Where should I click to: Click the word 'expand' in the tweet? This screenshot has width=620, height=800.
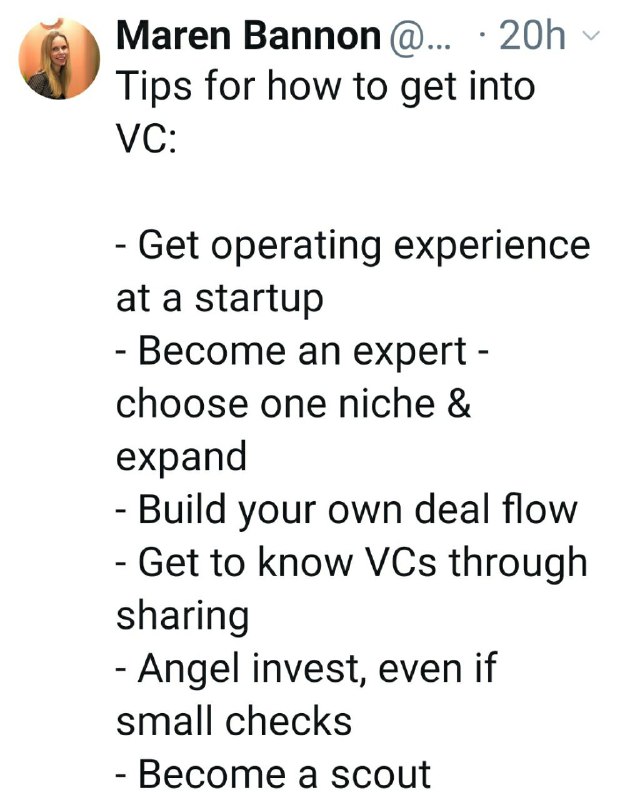(181, 458)
